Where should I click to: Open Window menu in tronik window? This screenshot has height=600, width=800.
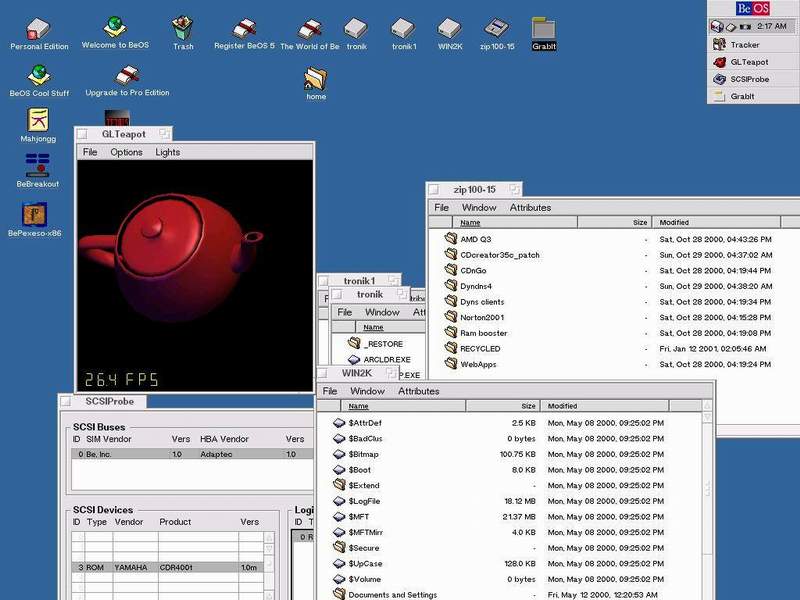click(382, 312)
